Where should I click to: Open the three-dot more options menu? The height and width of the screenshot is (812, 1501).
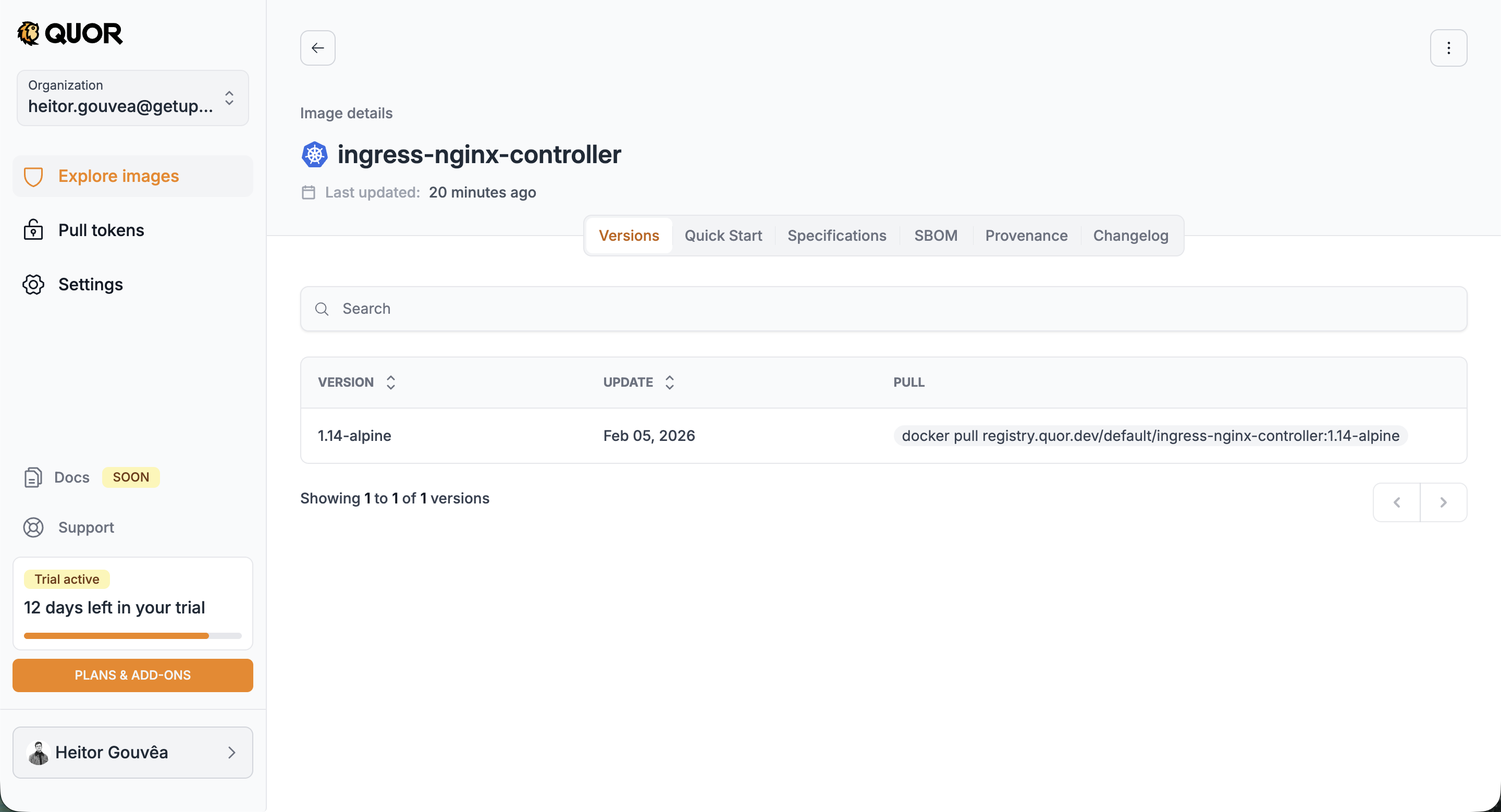[x=1448, y=48]
